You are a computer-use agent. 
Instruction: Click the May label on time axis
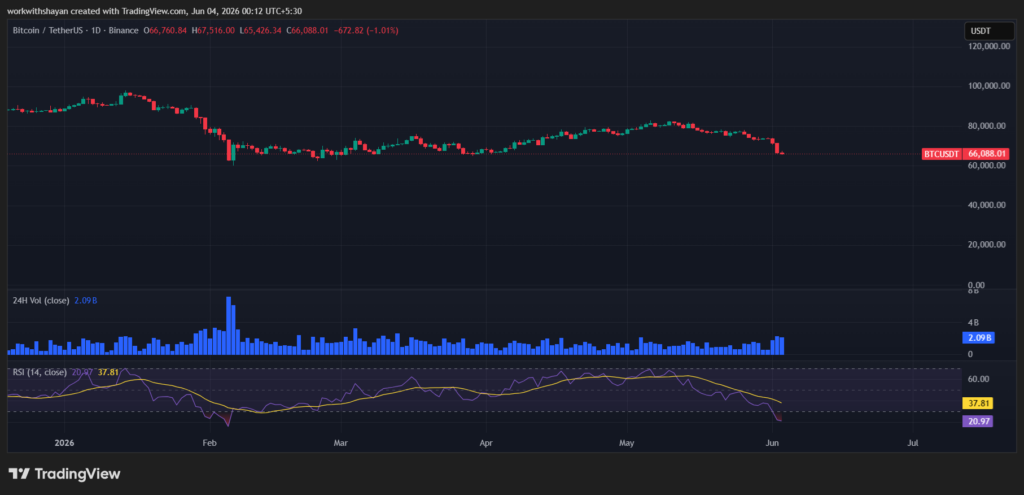pos(626,443)
